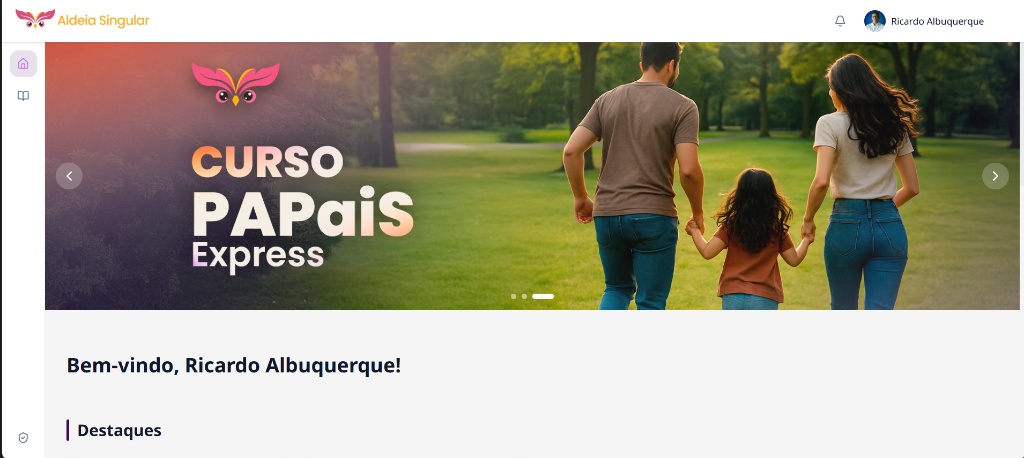The image size is (1024, 458).
Task: Click Ricardo Albuquerque profile avatar
Action: (x=874, y=21)
